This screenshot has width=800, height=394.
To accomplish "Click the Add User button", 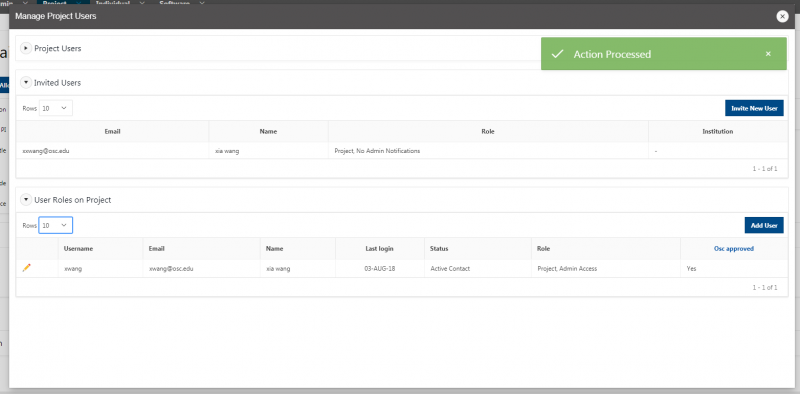I will 764,225.
